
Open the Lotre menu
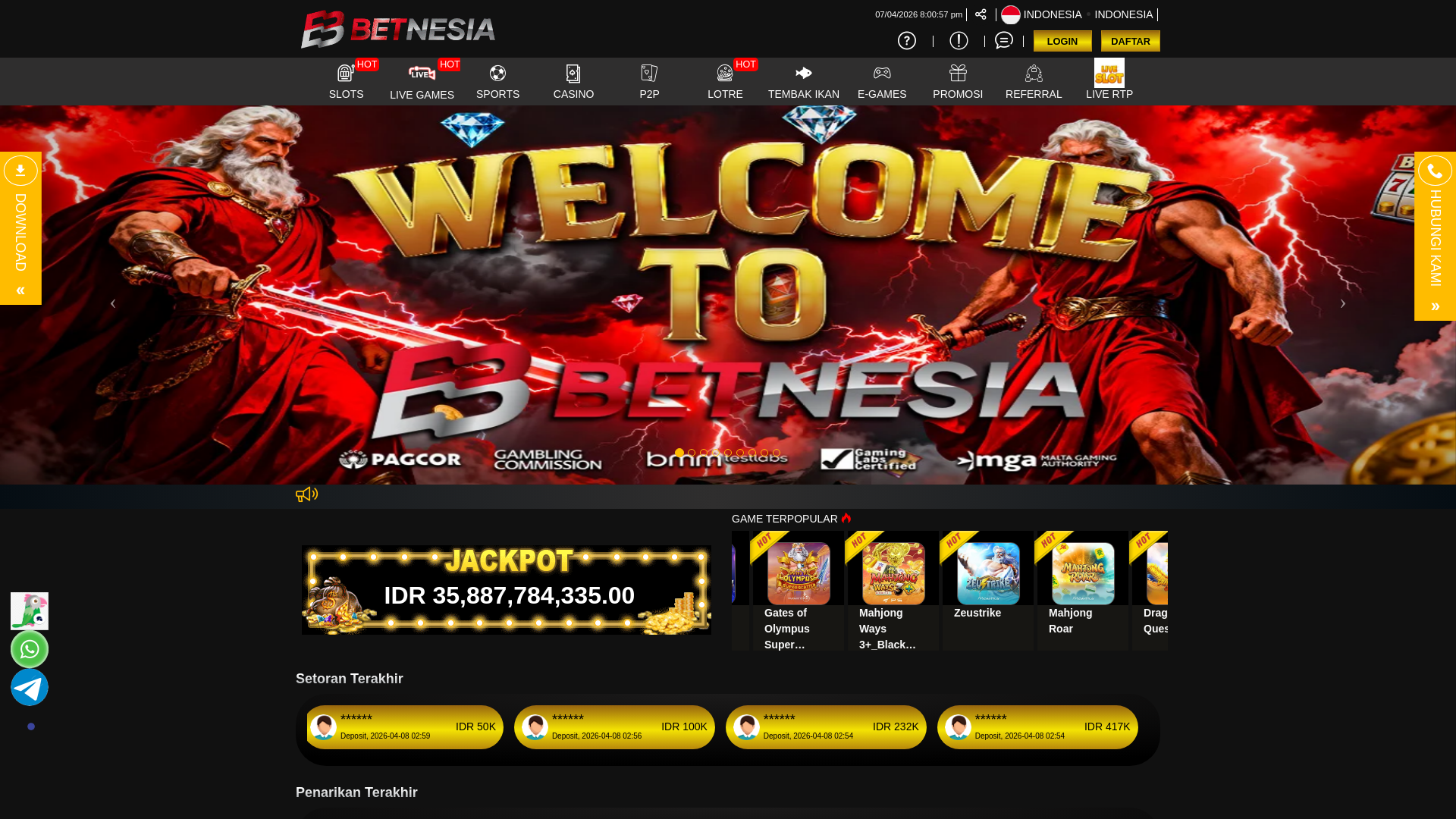(x=725, y=81)
